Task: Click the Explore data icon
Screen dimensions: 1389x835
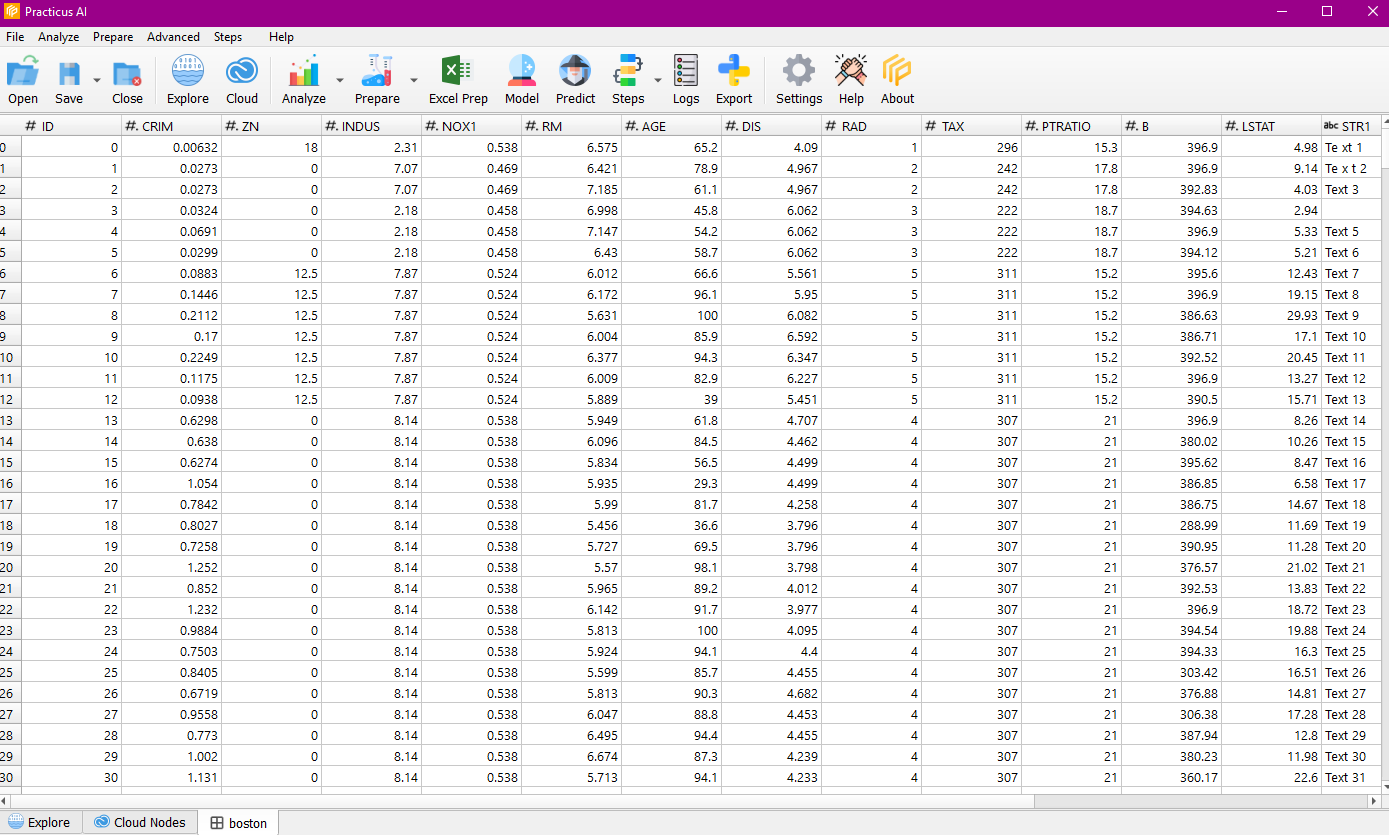Action: (187, 73)
